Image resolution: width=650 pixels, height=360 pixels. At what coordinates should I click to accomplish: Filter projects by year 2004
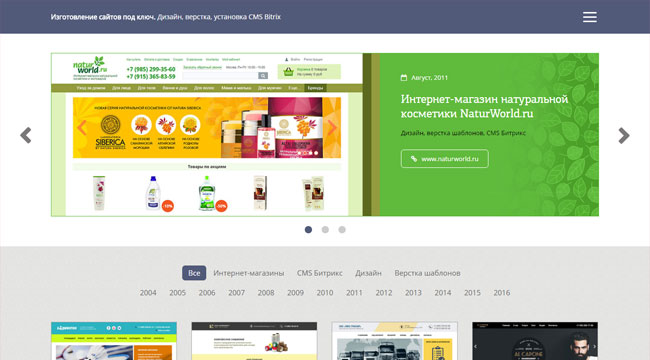click(x=148, y=292)
